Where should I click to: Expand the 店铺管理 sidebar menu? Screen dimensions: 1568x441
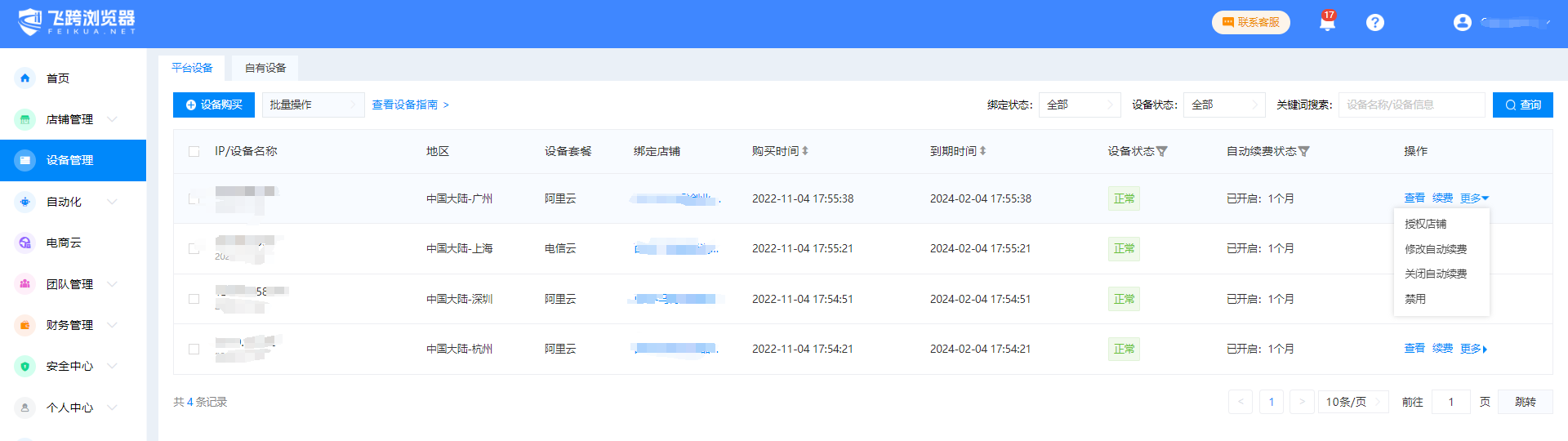tap(112, 119)
